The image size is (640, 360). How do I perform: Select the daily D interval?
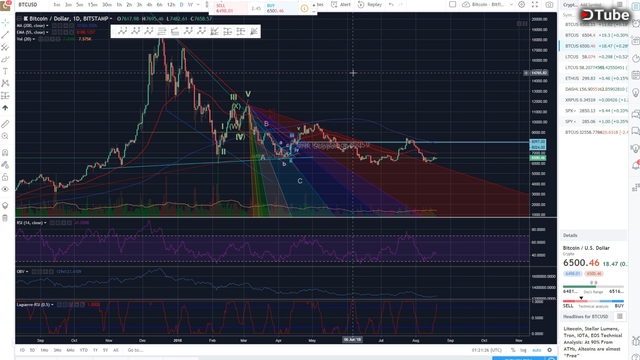click(182, 4)
